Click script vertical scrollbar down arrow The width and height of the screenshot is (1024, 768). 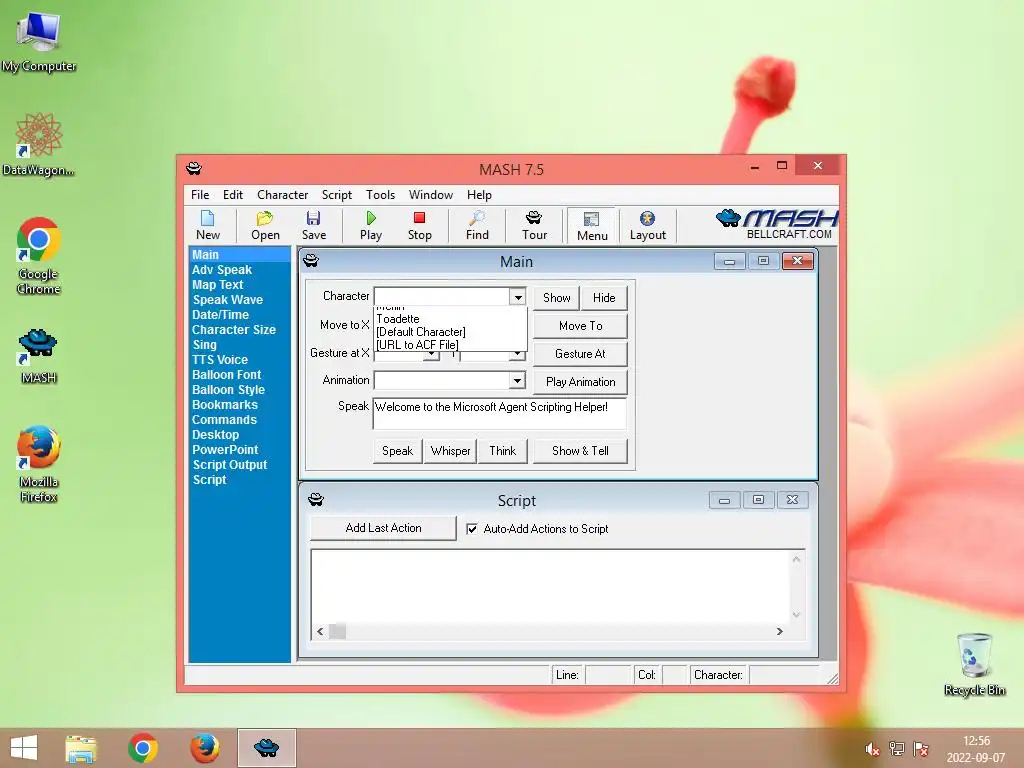tap(796, 615)
